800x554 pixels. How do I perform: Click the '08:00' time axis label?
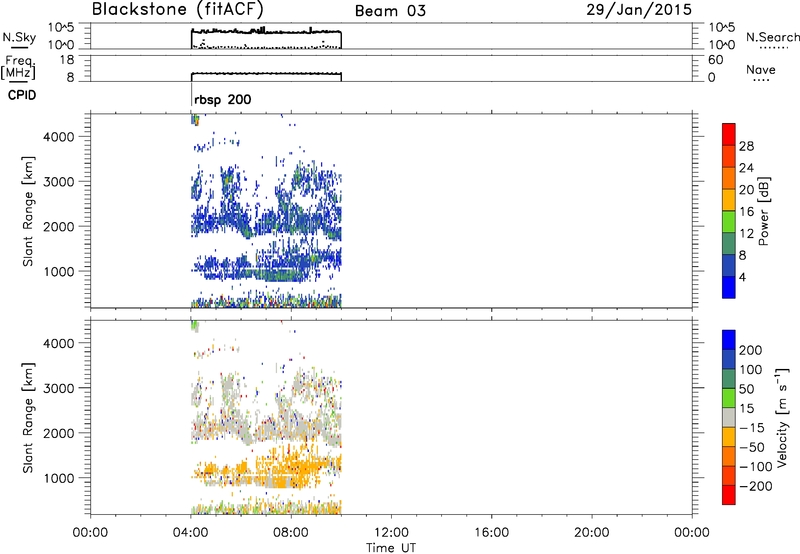click(291, 533)
